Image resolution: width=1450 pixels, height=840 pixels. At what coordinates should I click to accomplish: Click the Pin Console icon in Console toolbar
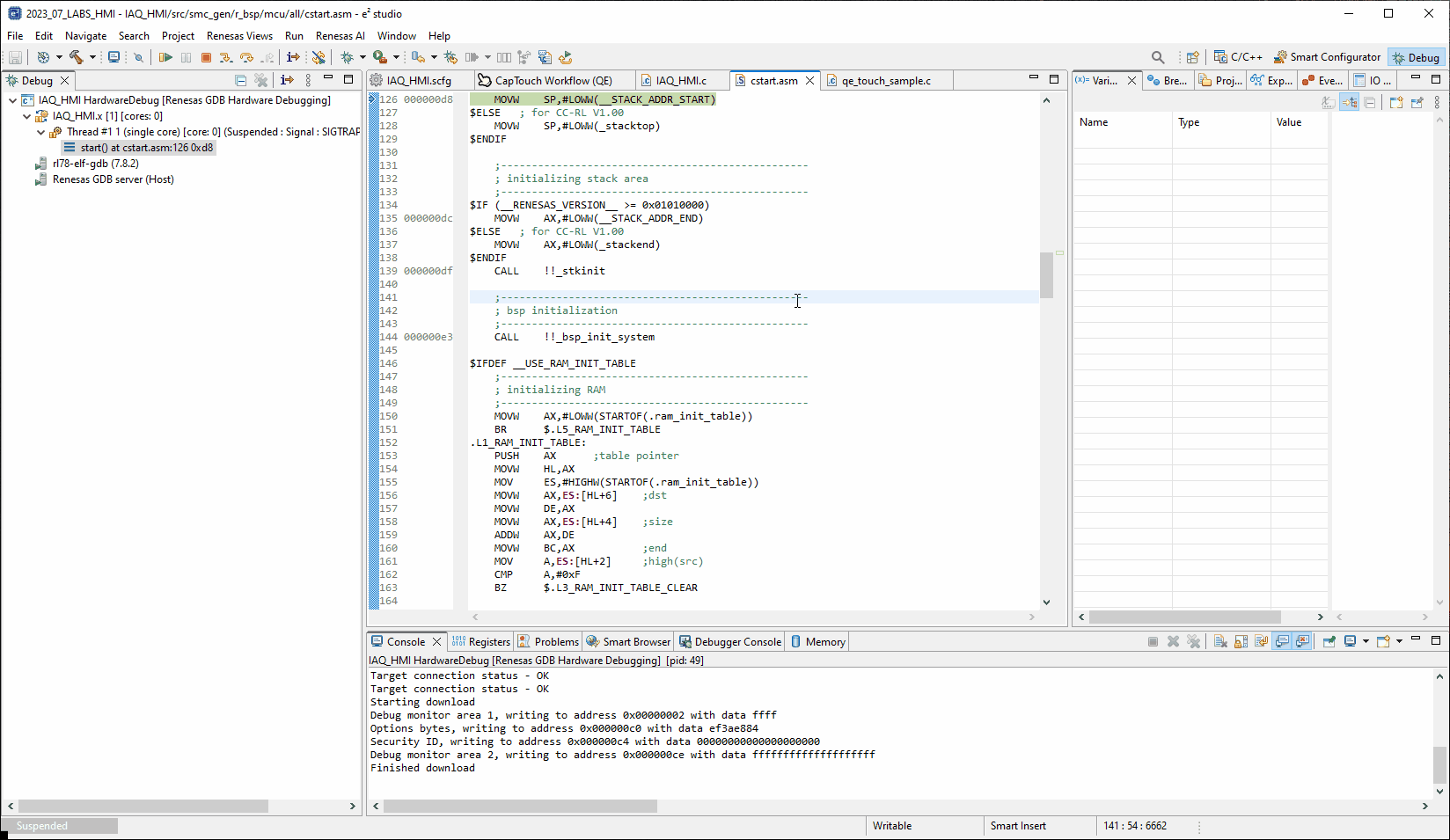(x=1329, y=641)
